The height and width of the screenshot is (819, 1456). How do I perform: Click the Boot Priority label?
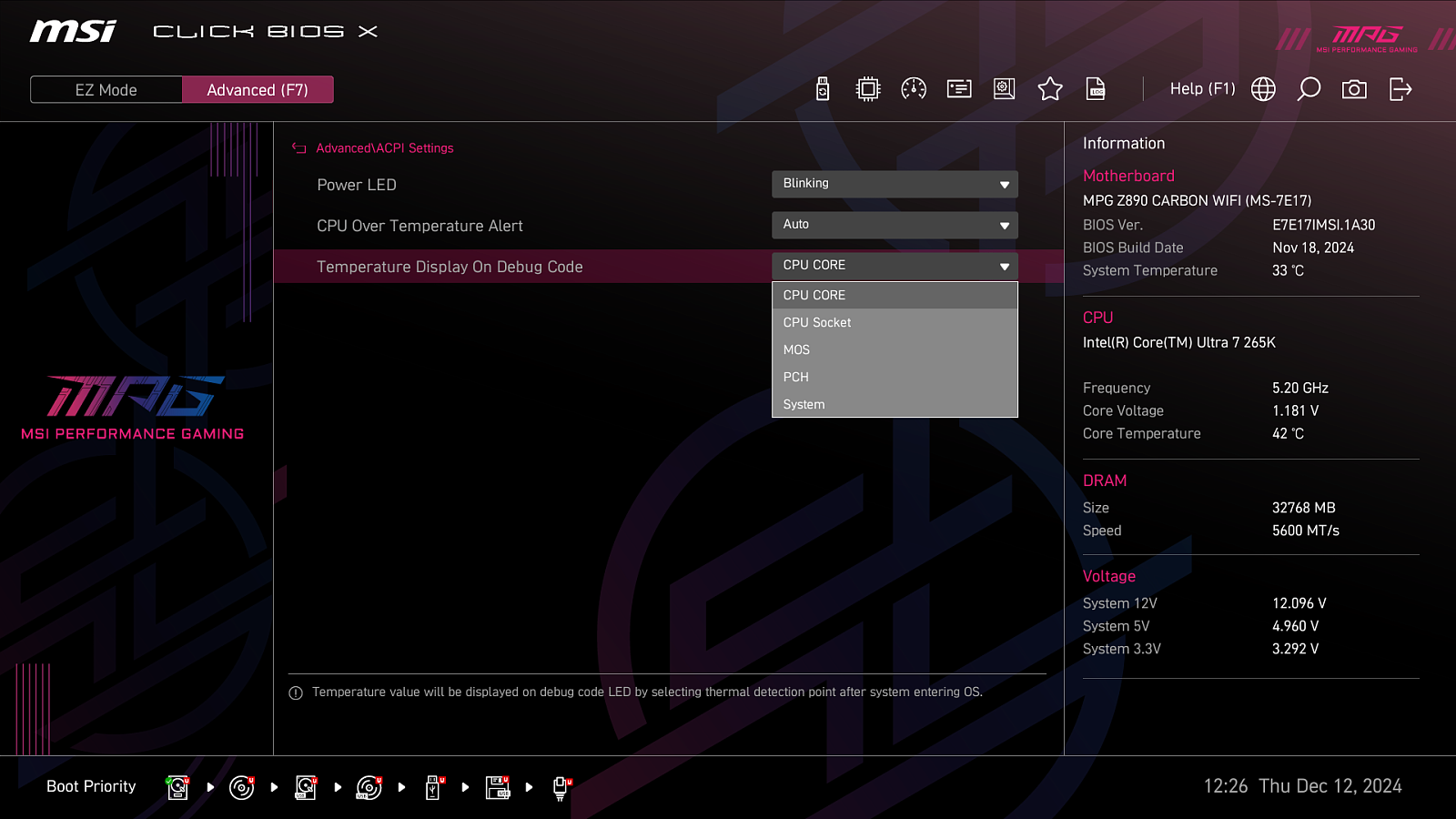[91, 786]
